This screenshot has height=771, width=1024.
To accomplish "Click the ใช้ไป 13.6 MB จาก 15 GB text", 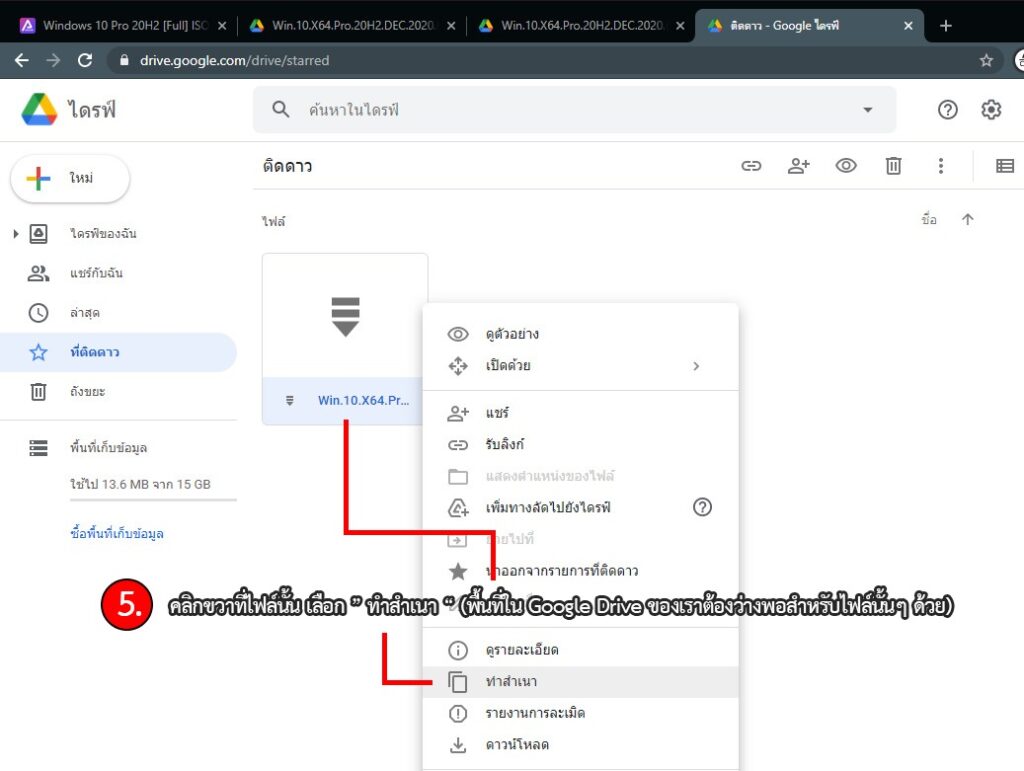I will (x=140, y=484).
